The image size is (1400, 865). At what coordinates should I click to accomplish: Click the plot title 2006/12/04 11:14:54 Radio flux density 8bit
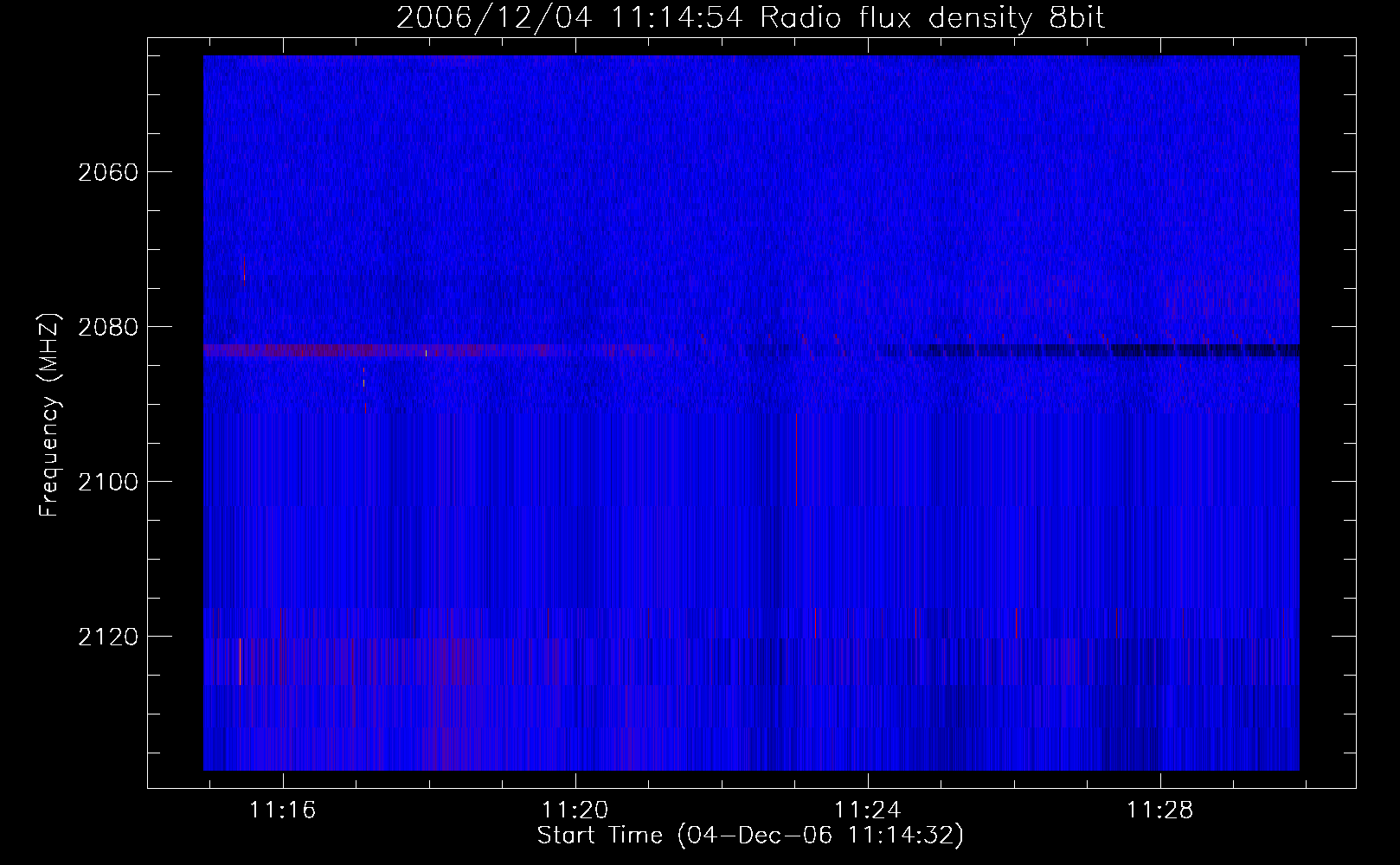[x=750, y=18]
